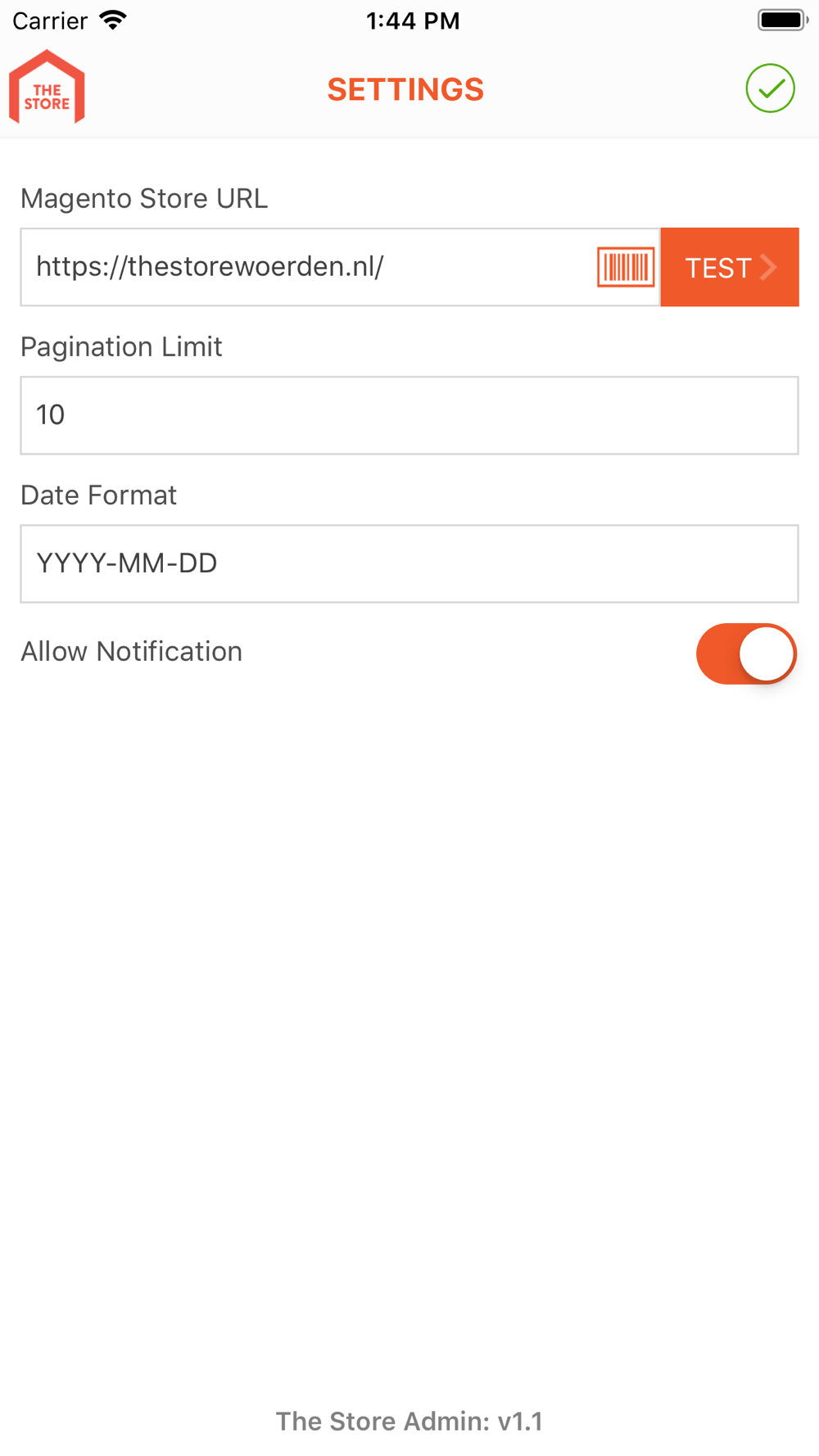Test the Magento store URL connection

pyautogui.click(x=730, y=267)
